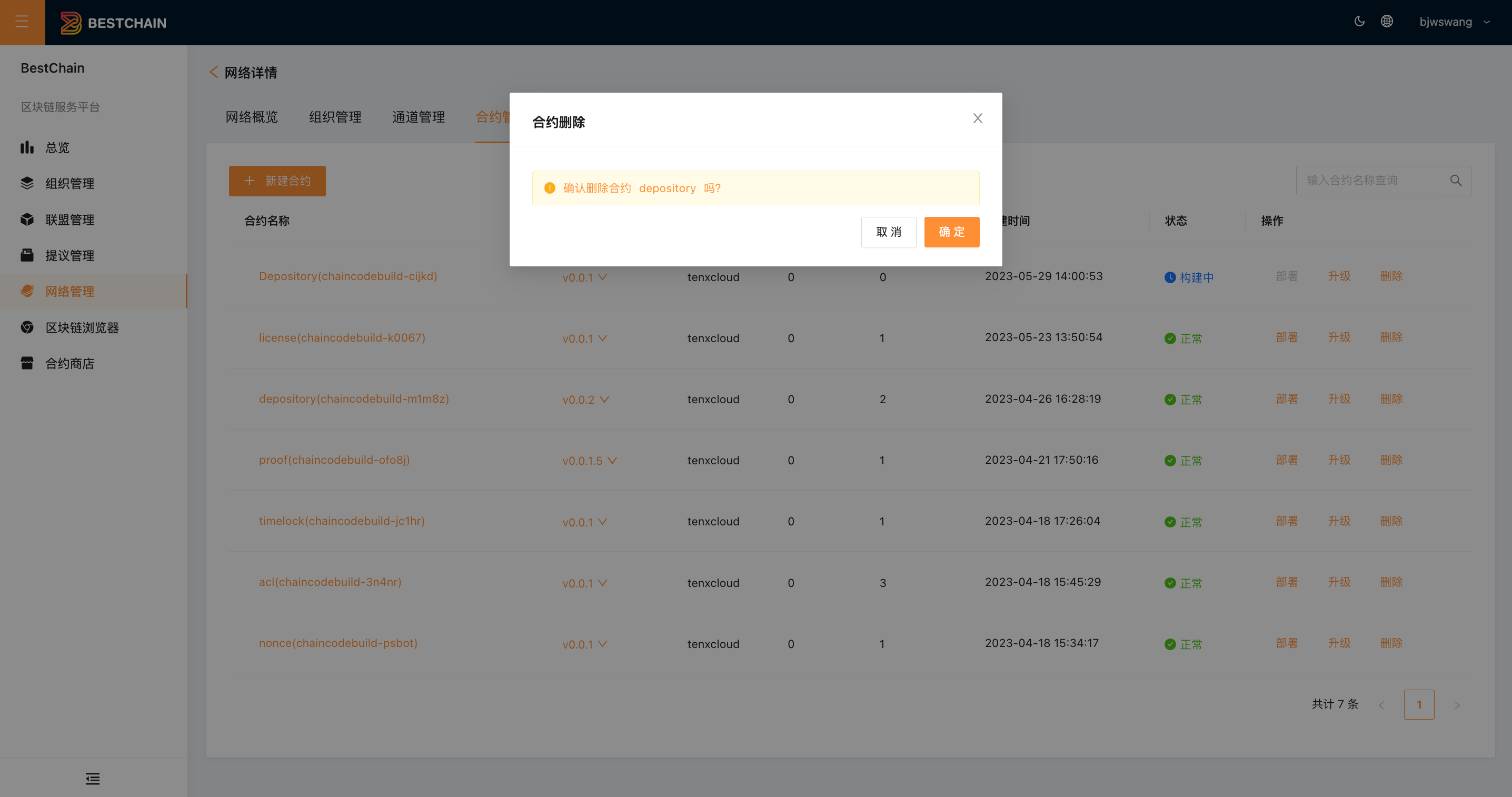Click 删除 for timelock contract

coord(1391,521)
